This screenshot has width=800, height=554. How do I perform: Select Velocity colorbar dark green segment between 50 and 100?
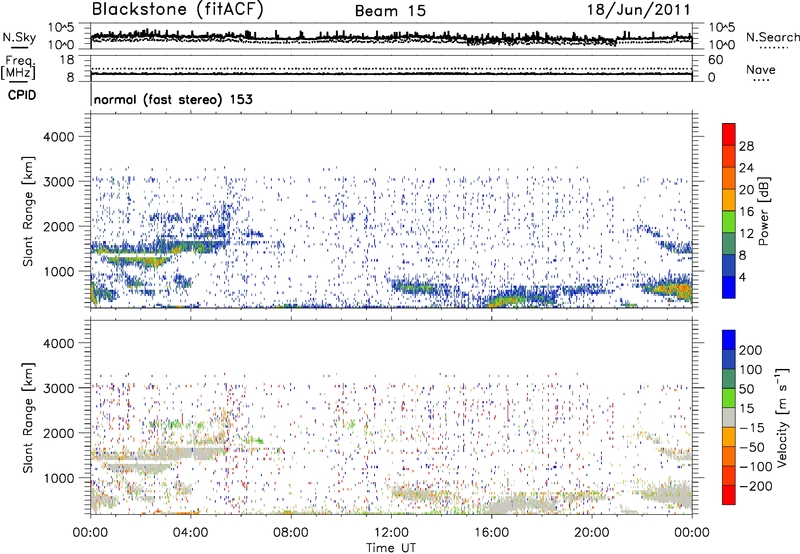pos(729,379)
